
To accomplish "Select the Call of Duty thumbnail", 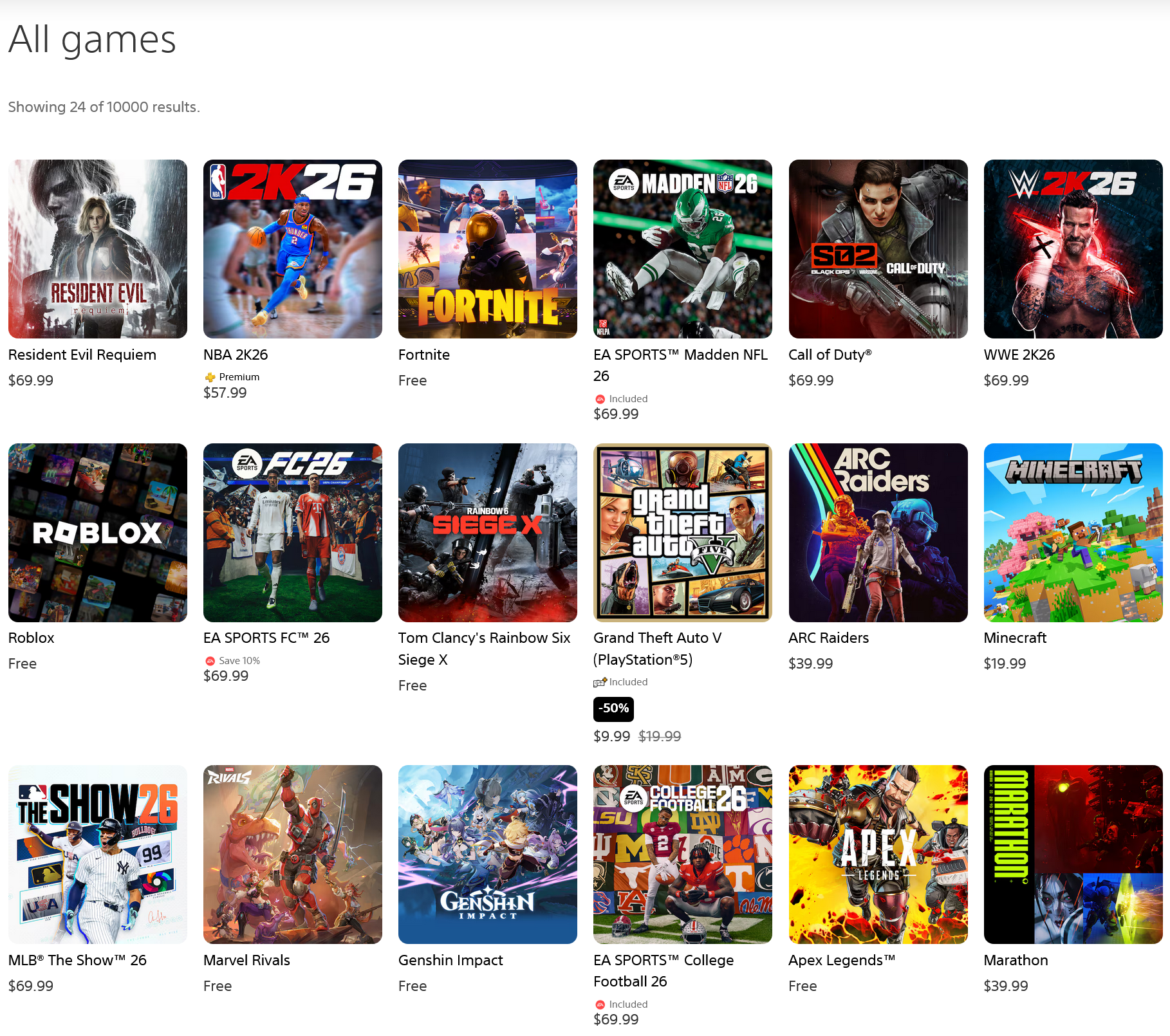I will coord(878,249).
